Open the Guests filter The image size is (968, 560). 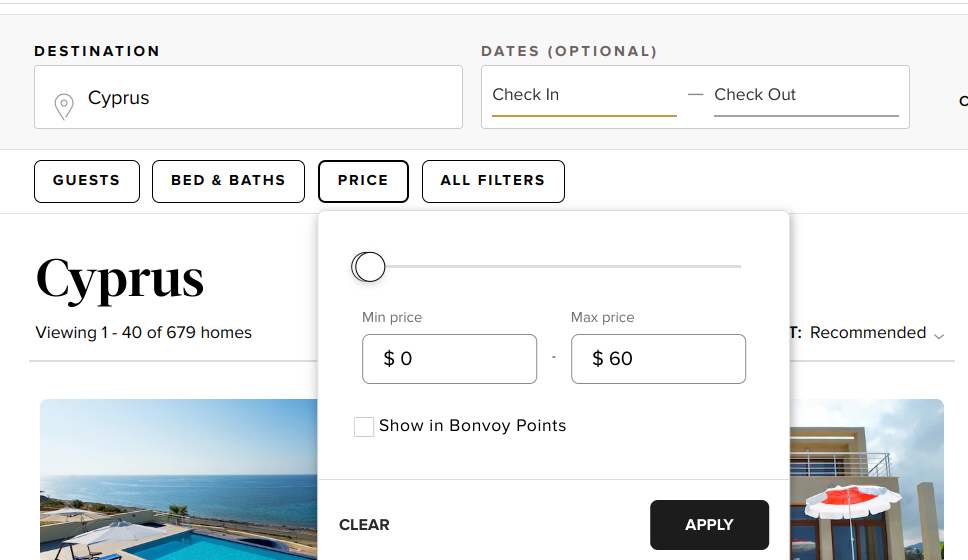[87, 181]
